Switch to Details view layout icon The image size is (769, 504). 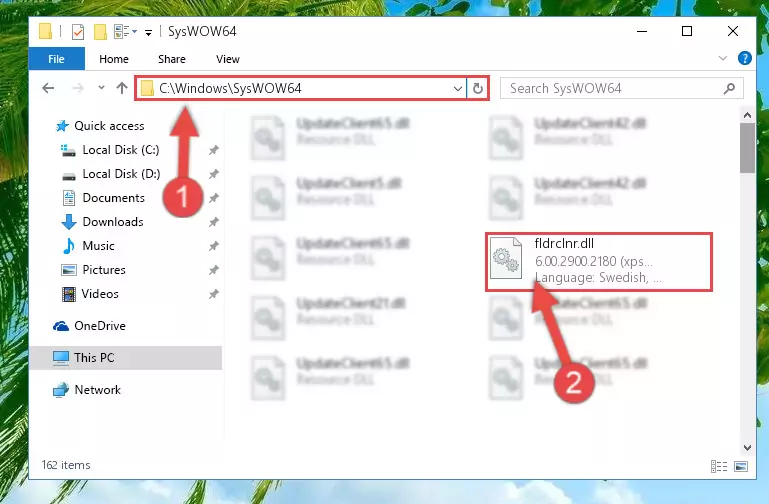tap(719, 467)
